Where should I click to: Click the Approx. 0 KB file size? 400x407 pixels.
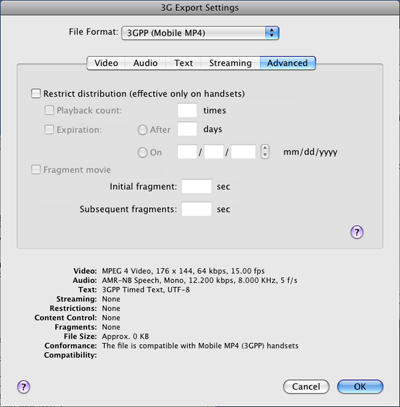click(x=125, y=336)
